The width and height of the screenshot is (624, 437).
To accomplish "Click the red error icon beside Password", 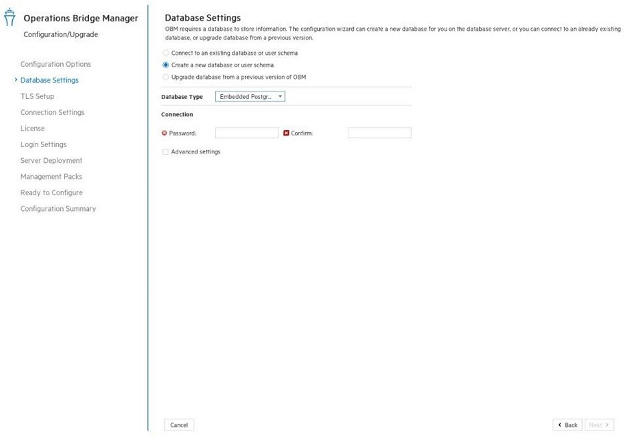I will (x=164, y=133).
